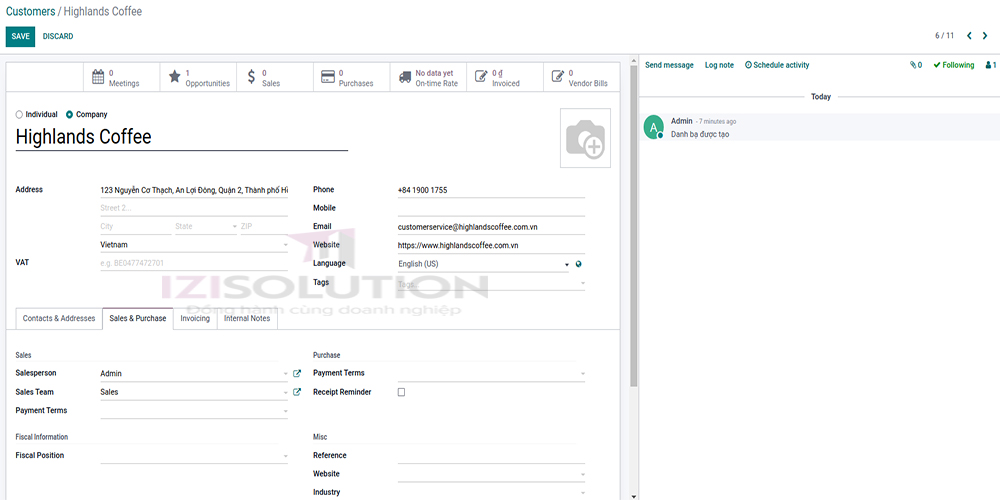Screen dimensions: 1000x500
Task: Go to the previous customer record arrow
Action: click(x=969, y=36)
